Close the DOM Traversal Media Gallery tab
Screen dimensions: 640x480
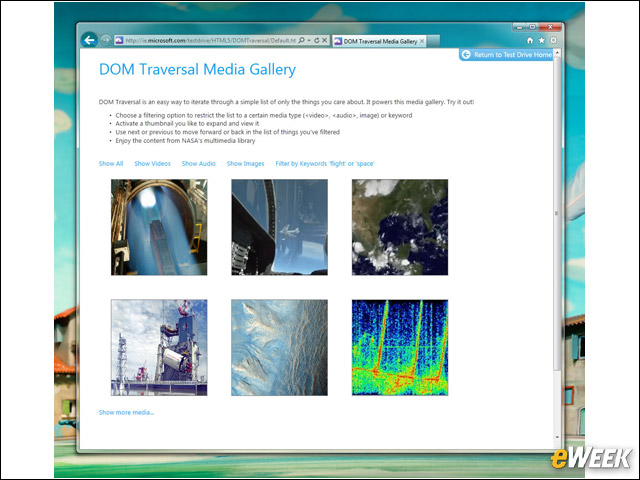(422, 41)
